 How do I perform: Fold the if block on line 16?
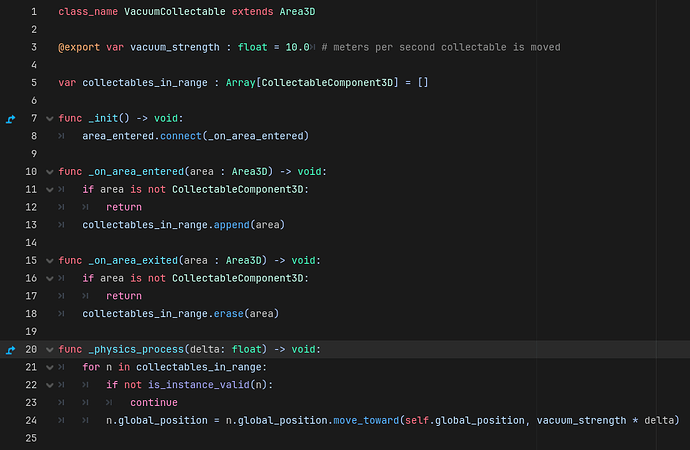pyautogui.click(x=50, y=278)
